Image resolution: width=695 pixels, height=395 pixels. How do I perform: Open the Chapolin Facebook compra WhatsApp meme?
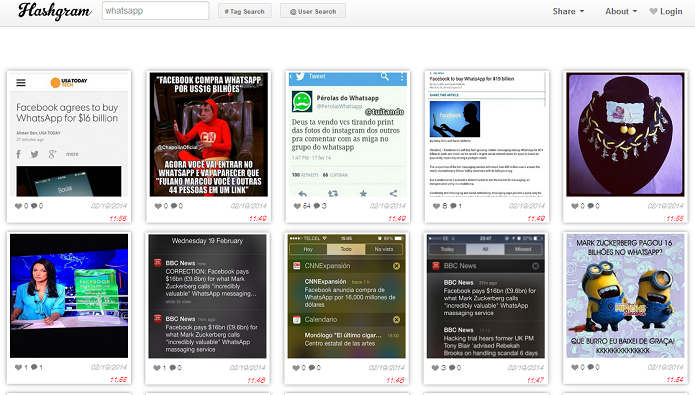point(209,134)
